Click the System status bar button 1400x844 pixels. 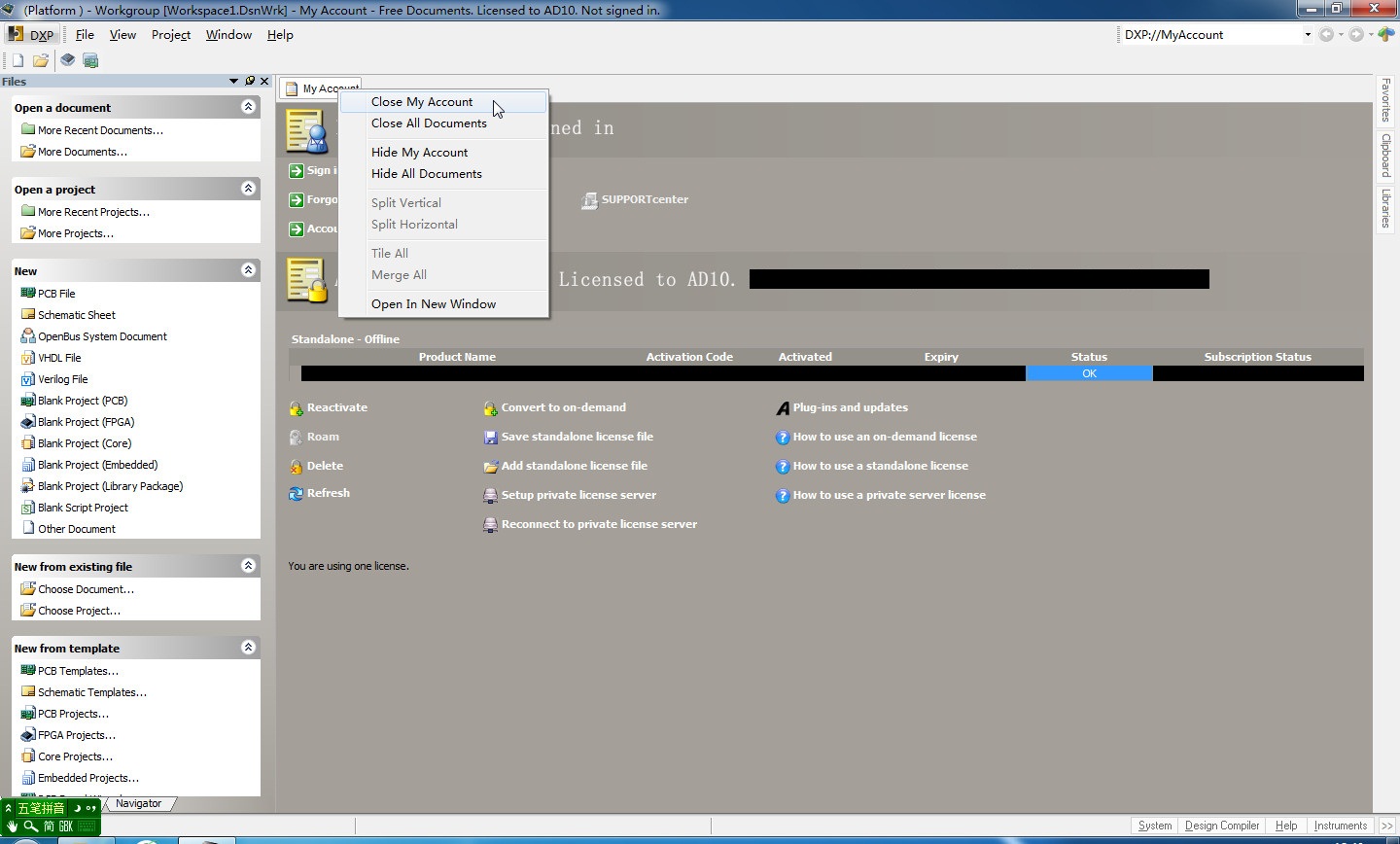pos(1155,826)
